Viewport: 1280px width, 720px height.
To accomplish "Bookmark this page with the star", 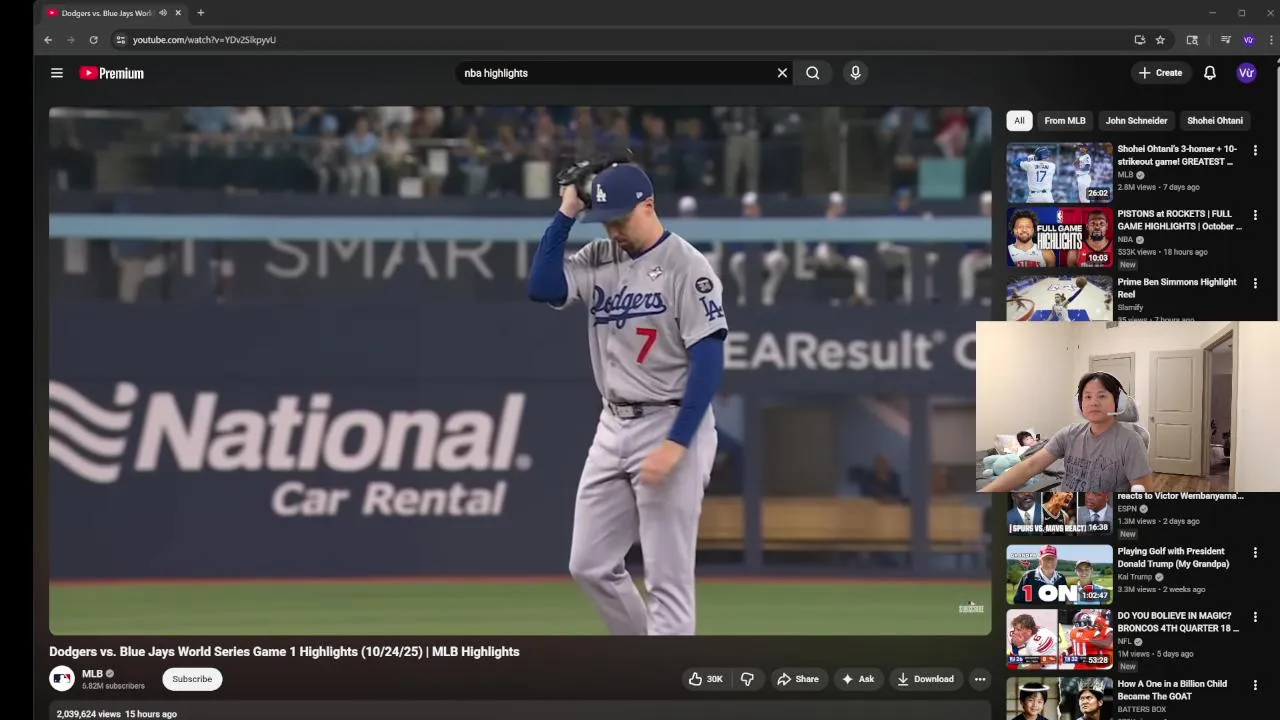I will click(x=1160, y=40).
